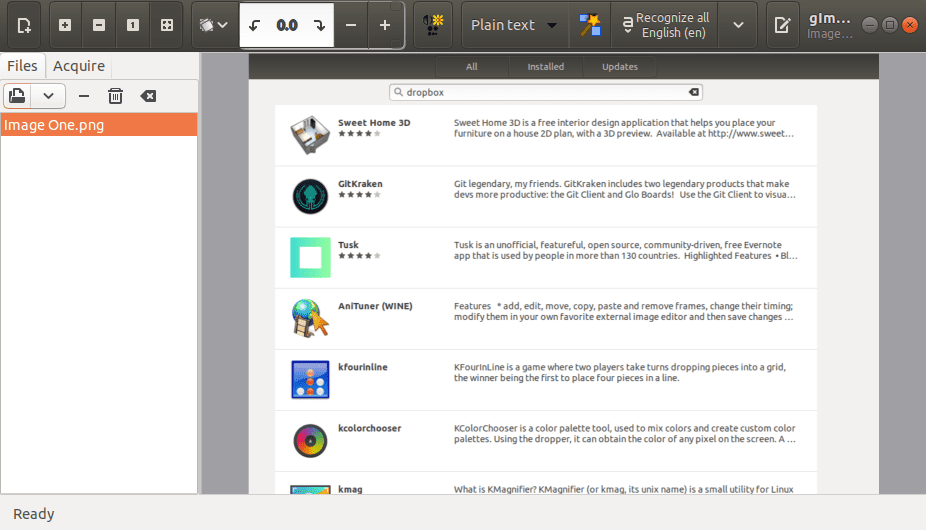The width and height of the screenshot is (926, 530).
Task: Open the Plain text mode dropdown
Action: tap(515, 25)
